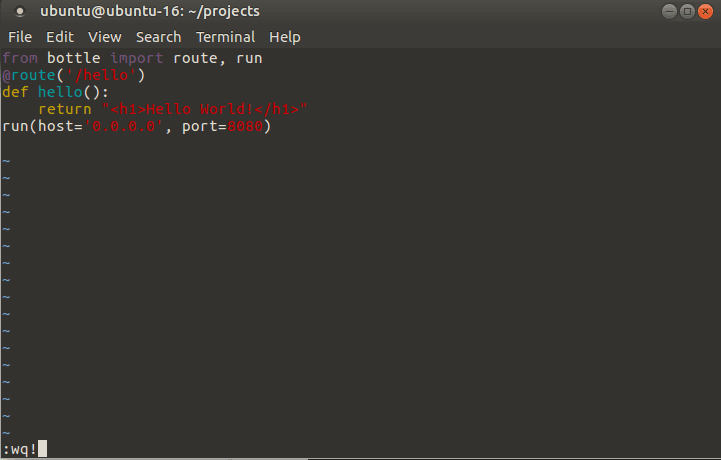The height and width of the screenshot is (460, 721).
Task: Open the Search menu
Action: pyautogui.click(x=158, y=37)
